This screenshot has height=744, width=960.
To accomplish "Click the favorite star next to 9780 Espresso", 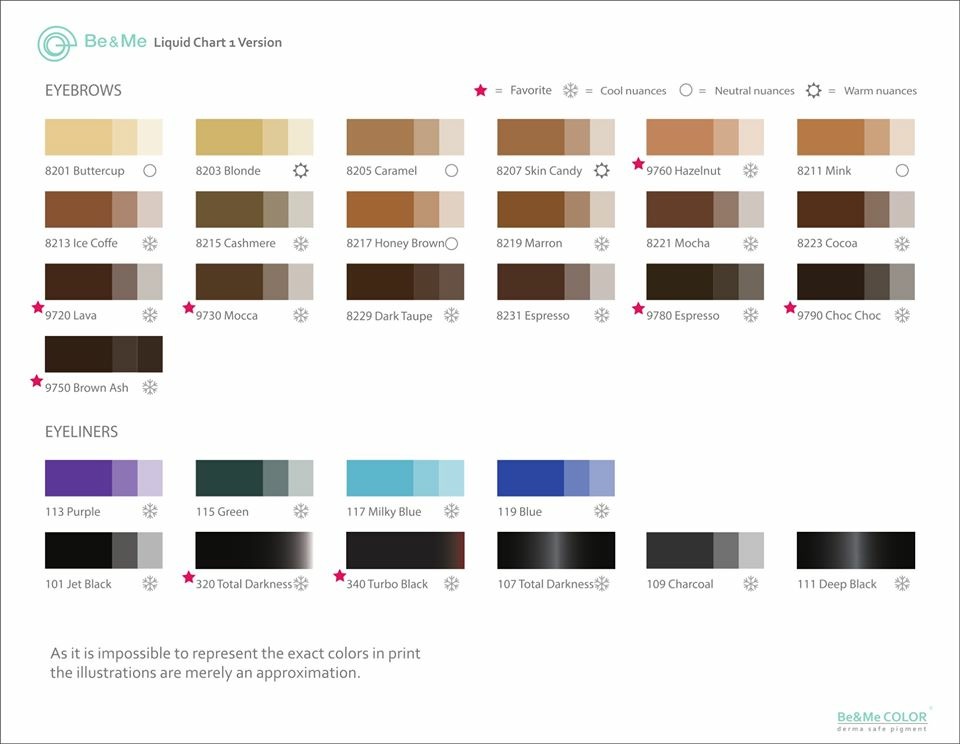I will click(x=638, y=308).
